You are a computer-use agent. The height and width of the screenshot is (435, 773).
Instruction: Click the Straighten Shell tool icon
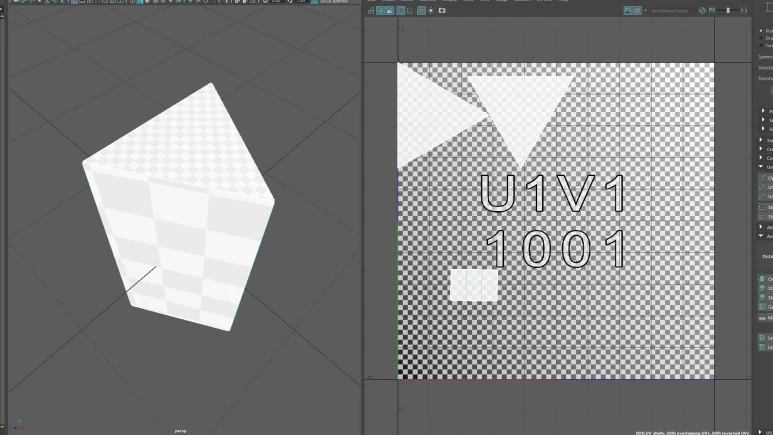click(x=762, y=217)
